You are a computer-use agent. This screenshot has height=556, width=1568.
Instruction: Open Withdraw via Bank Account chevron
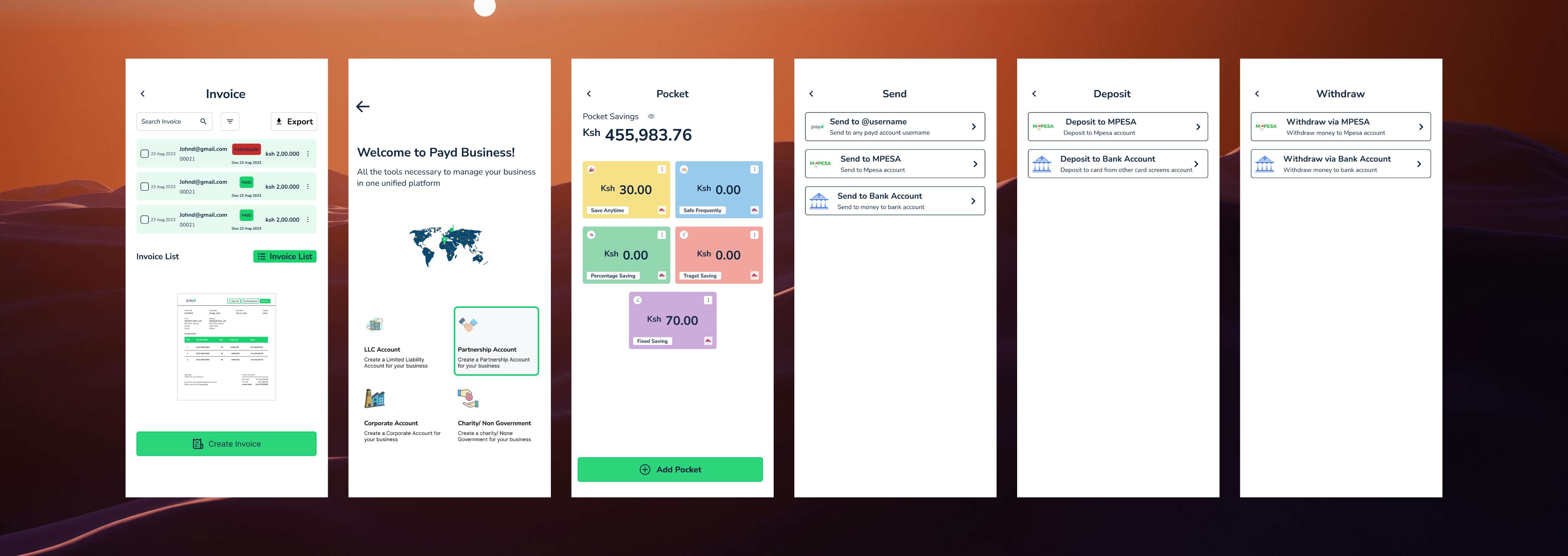coord(1419,164)
